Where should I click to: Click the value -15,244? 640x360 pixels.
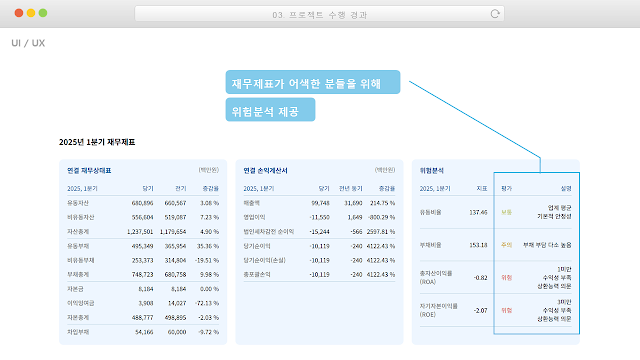coord(320,231)
